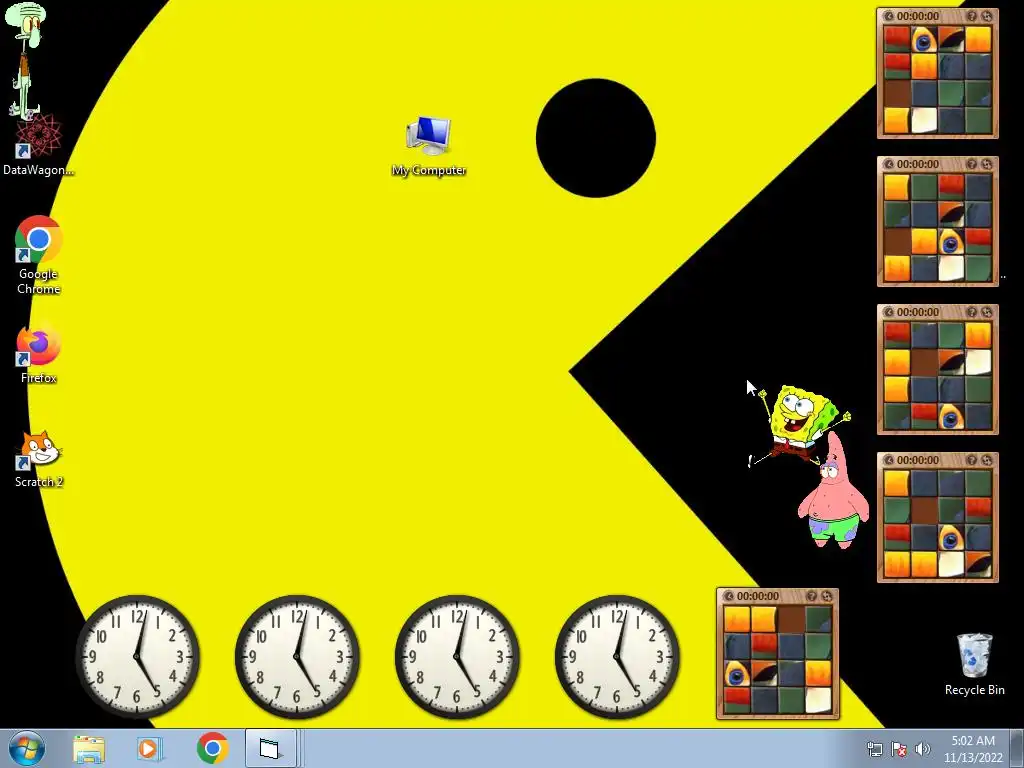Solve puzzle with bottom-row eye tile

point(987,312)
